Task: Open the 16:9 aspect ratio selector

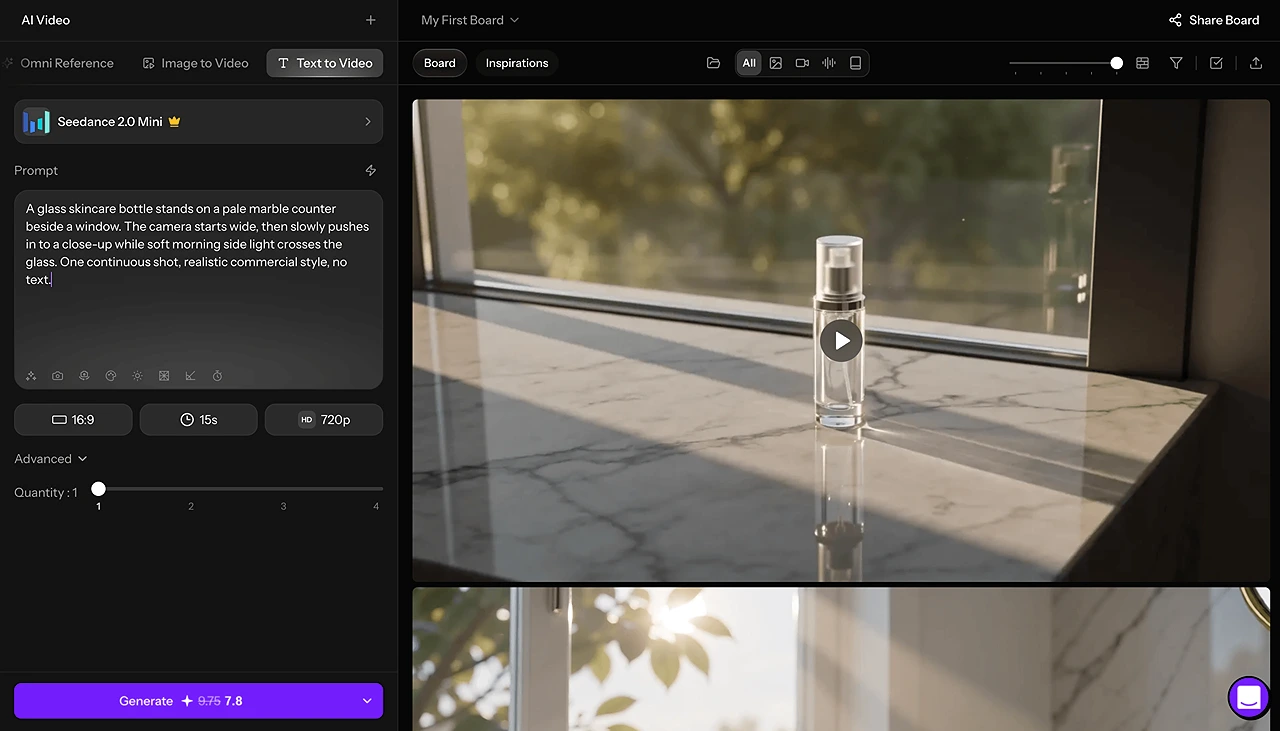Action: coord(73,420)
